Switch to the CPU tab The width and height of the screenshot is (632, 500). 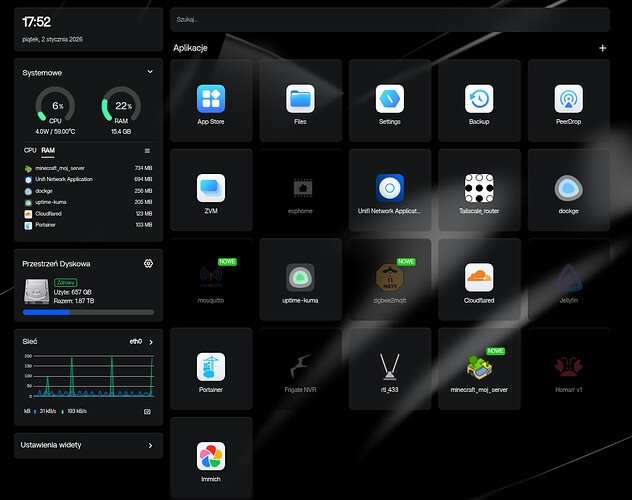30,151
